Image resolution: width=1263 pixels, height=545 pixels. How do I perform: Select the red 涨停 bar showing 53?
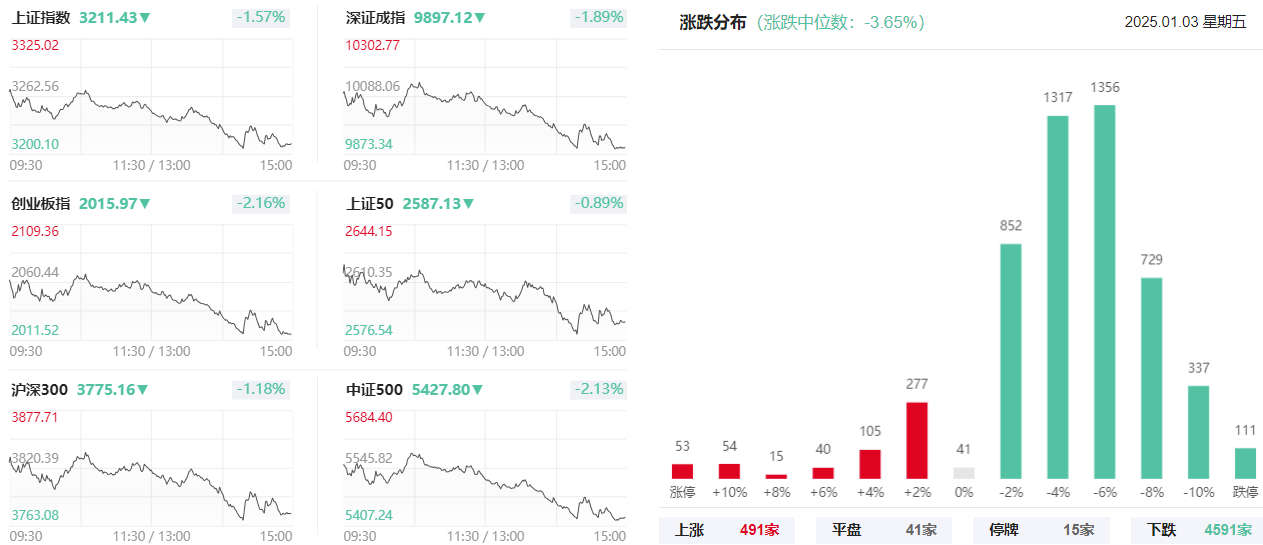point(682,471)
